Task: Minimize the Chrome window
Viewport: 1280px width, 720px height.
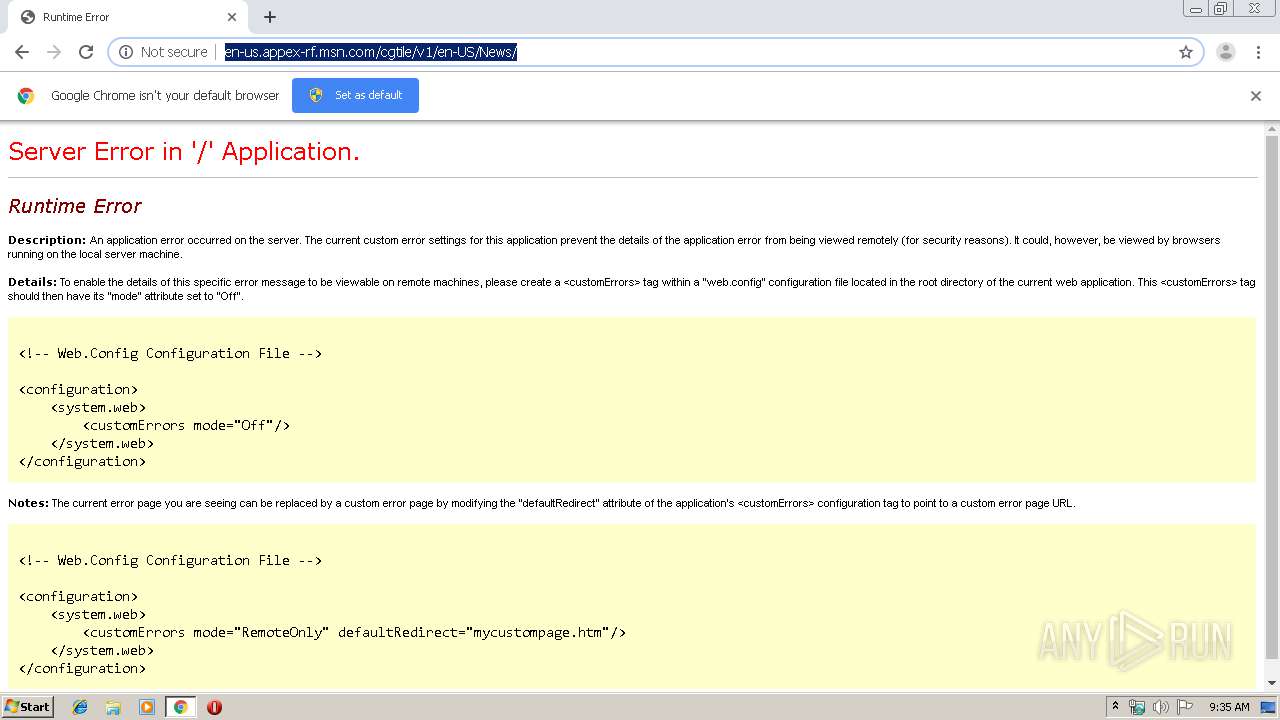Action: click(1195, 9)
